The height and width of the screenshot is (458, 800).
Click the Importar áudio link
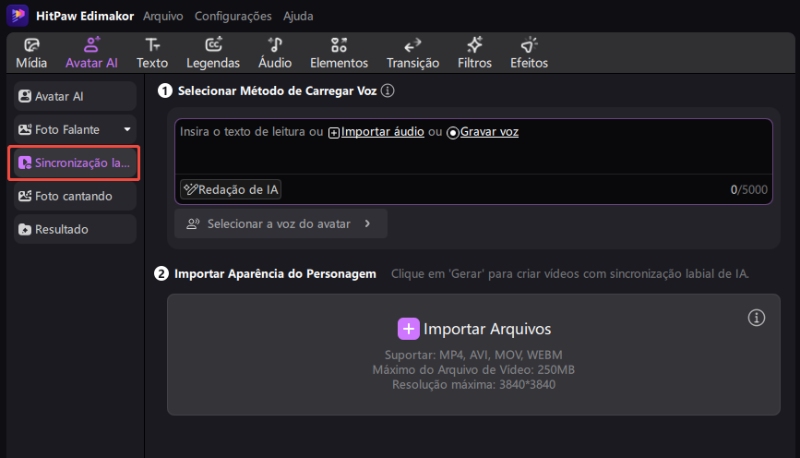[383, 132]
